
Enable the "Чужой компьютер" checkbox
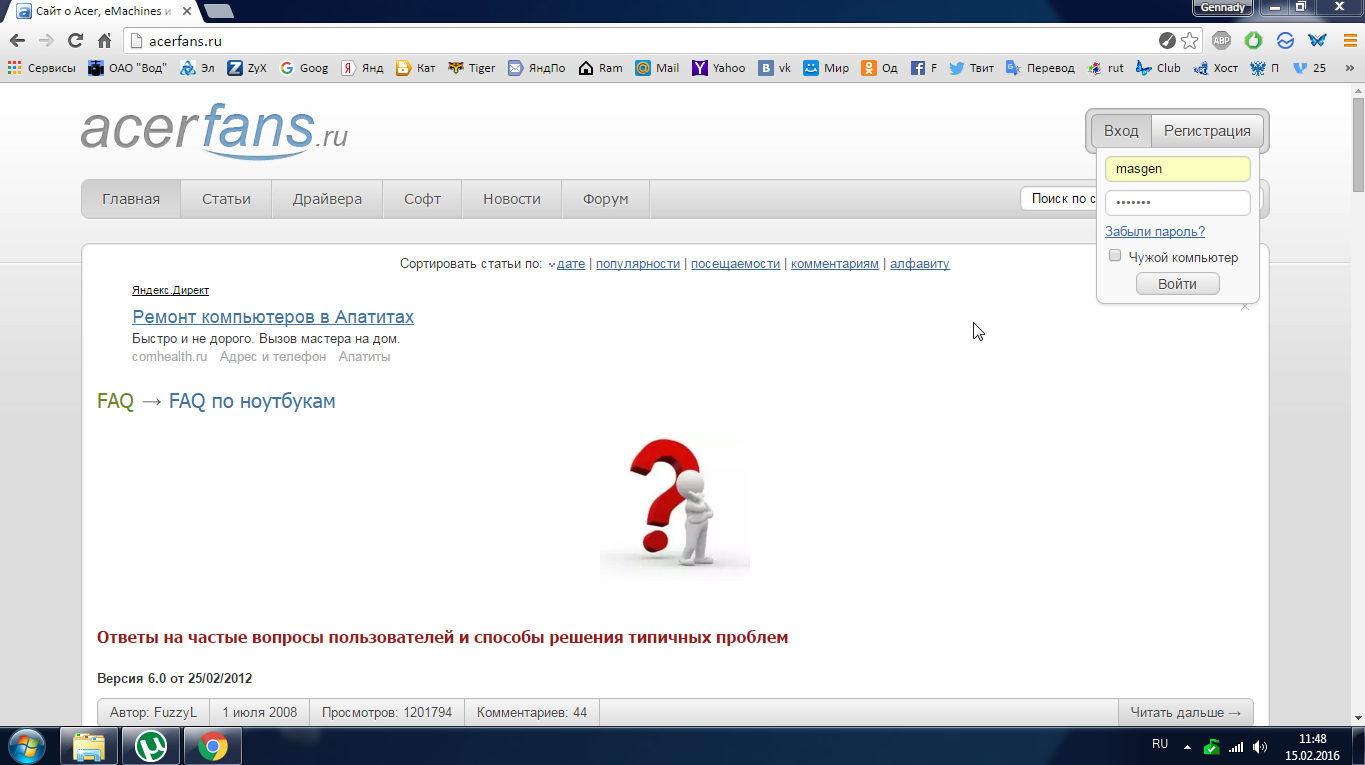[1115, 256]
